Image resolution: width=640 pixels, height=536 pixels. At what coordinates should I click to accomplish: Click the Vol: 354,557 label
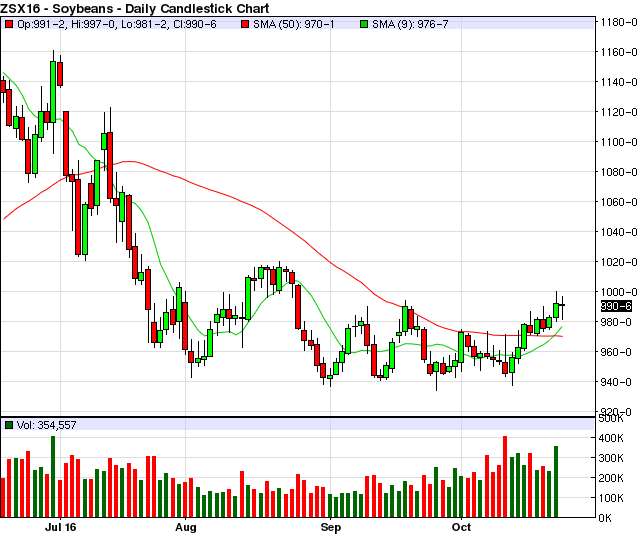click(47, 425)
